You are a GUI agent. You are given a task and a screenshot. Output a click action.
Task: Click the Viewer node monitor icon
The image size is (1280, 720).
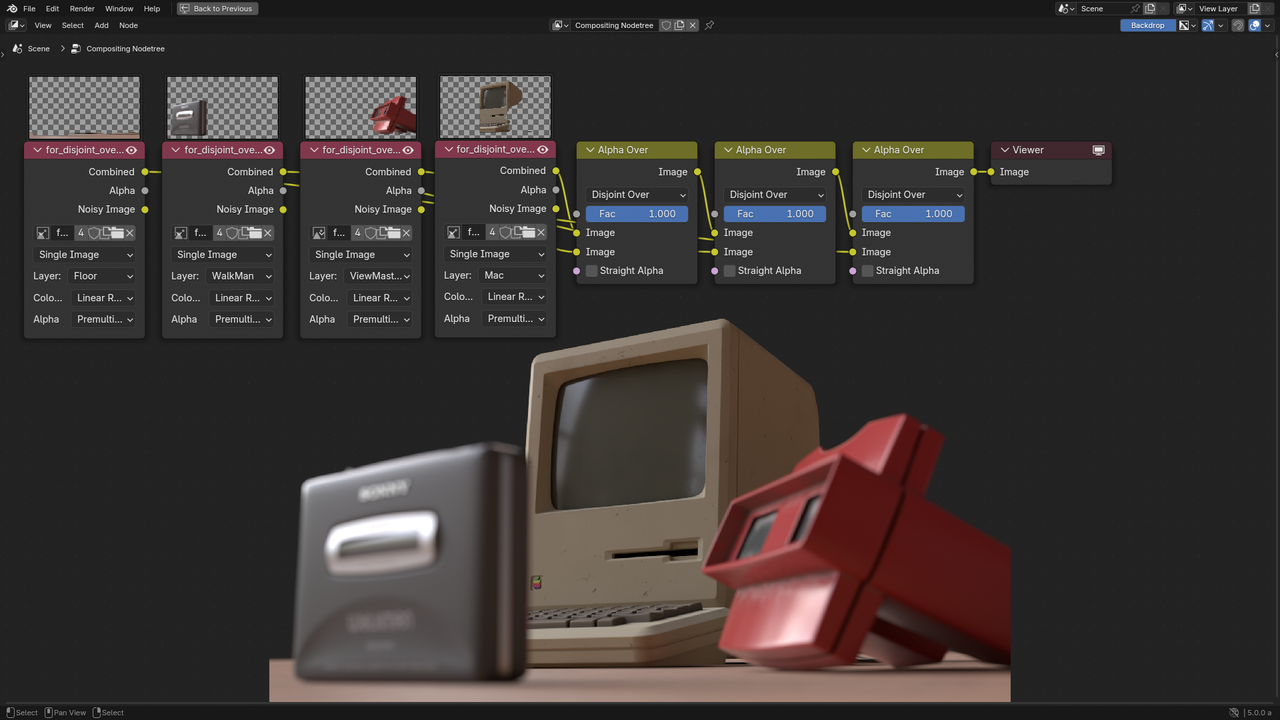click(x=1098, y=150)
